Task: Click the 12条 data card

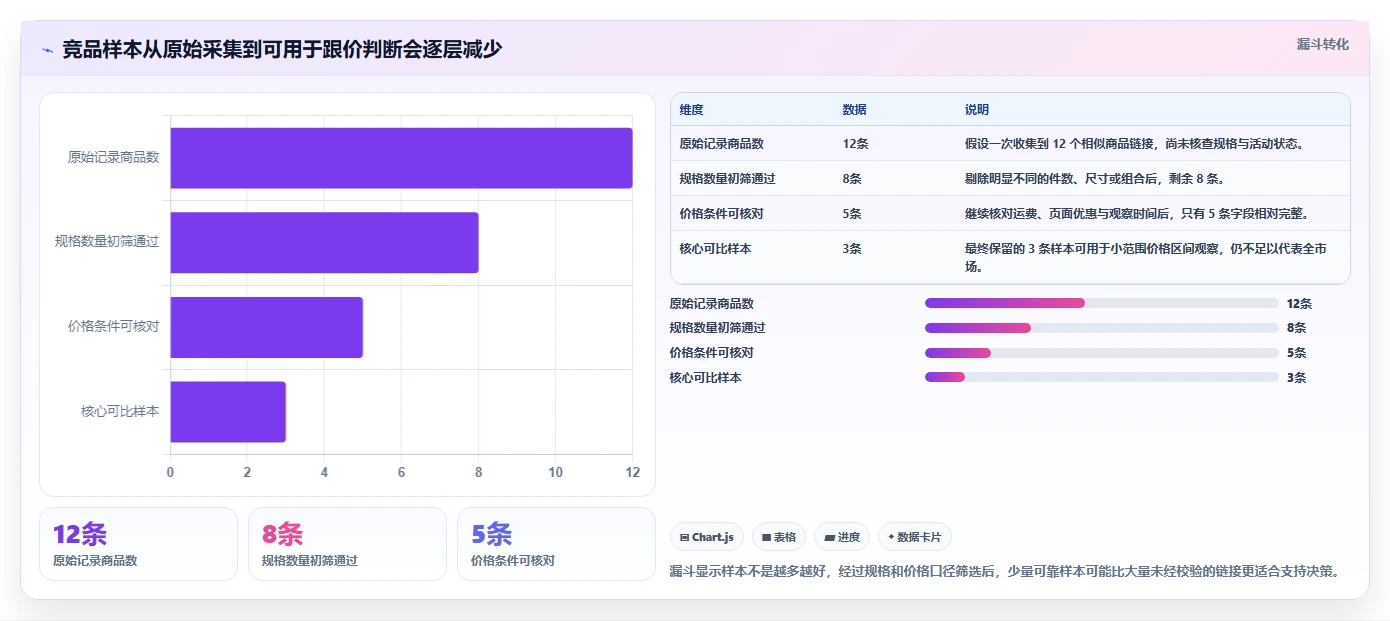Action: click(139, 544)
